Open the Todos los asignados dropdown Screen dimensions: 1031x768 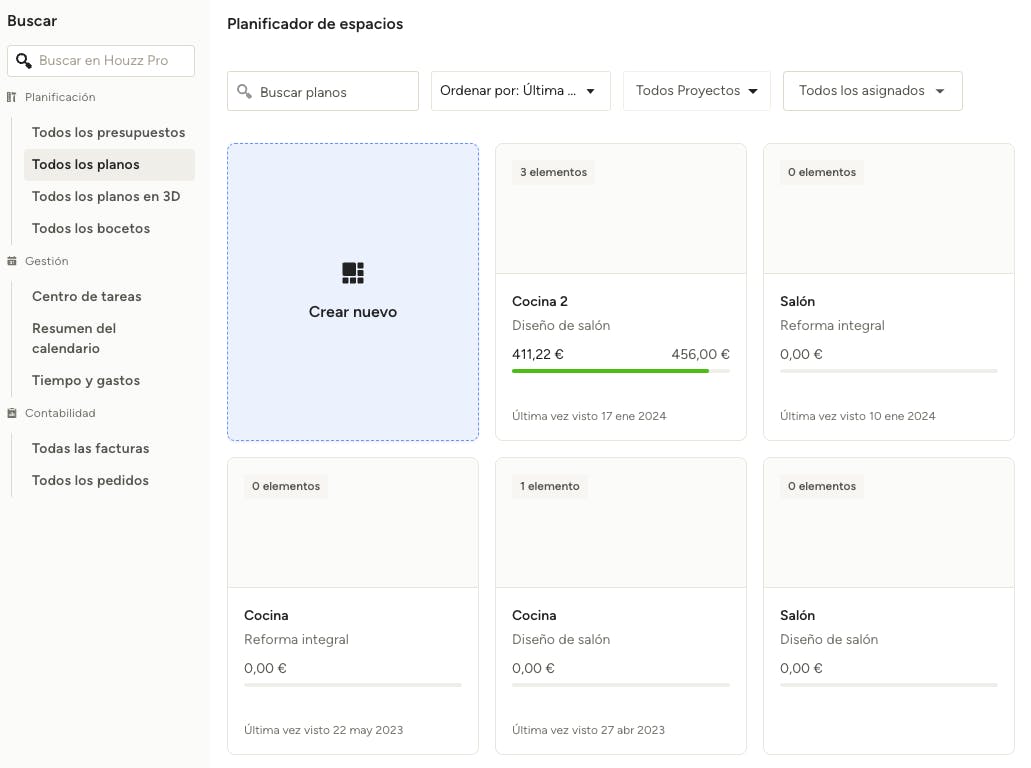pos(872,91)
